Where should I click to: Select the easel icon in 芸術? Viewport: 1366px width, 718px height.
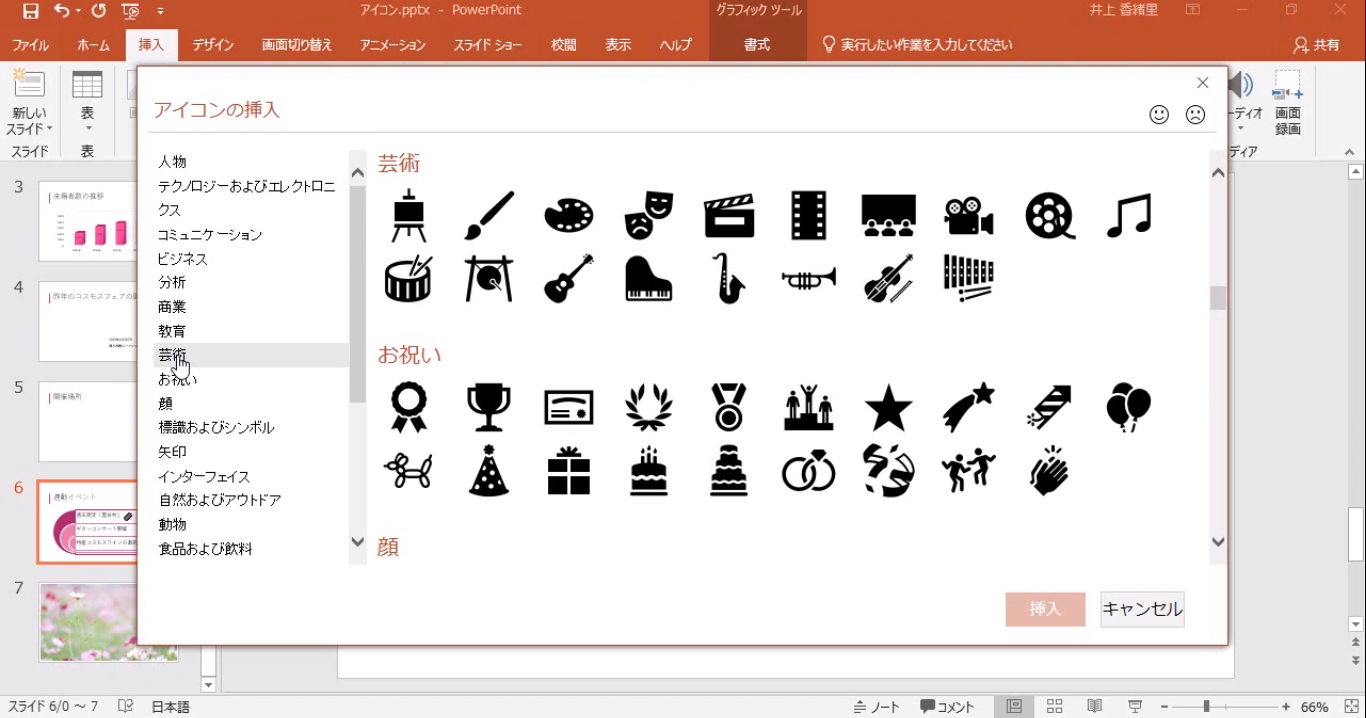(408, 215)
